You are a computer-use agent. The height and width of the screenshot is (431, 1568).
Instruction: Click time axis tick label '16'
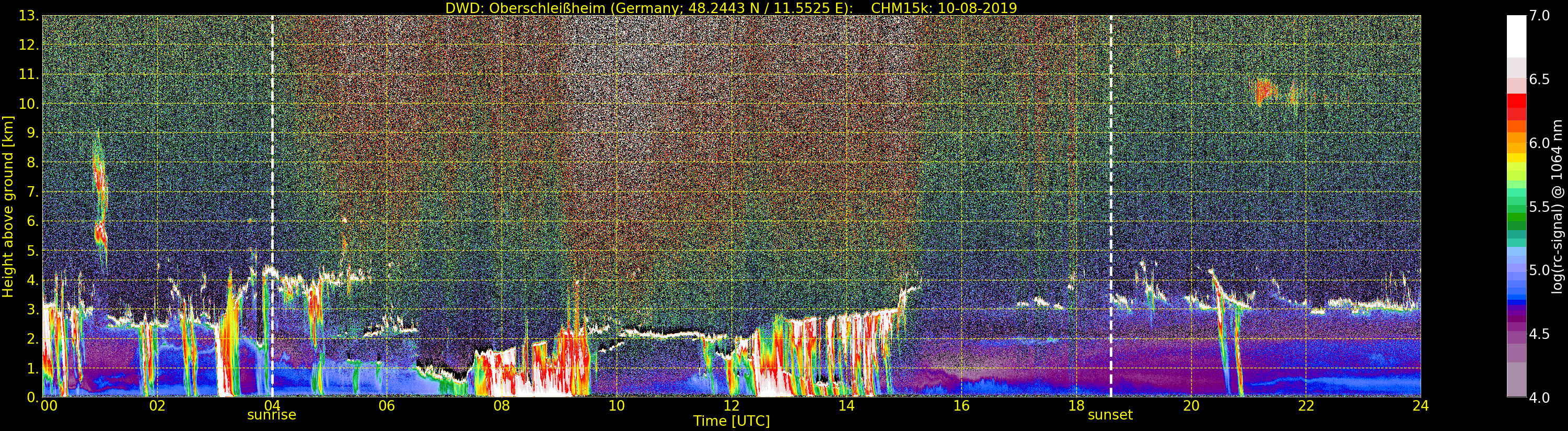point(961,405)
